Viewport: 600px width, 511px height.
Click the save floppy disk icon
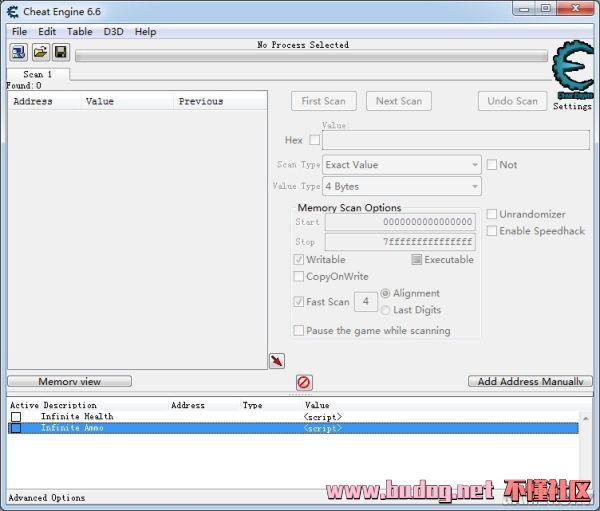pyautogui.click(x=61, y=52)
